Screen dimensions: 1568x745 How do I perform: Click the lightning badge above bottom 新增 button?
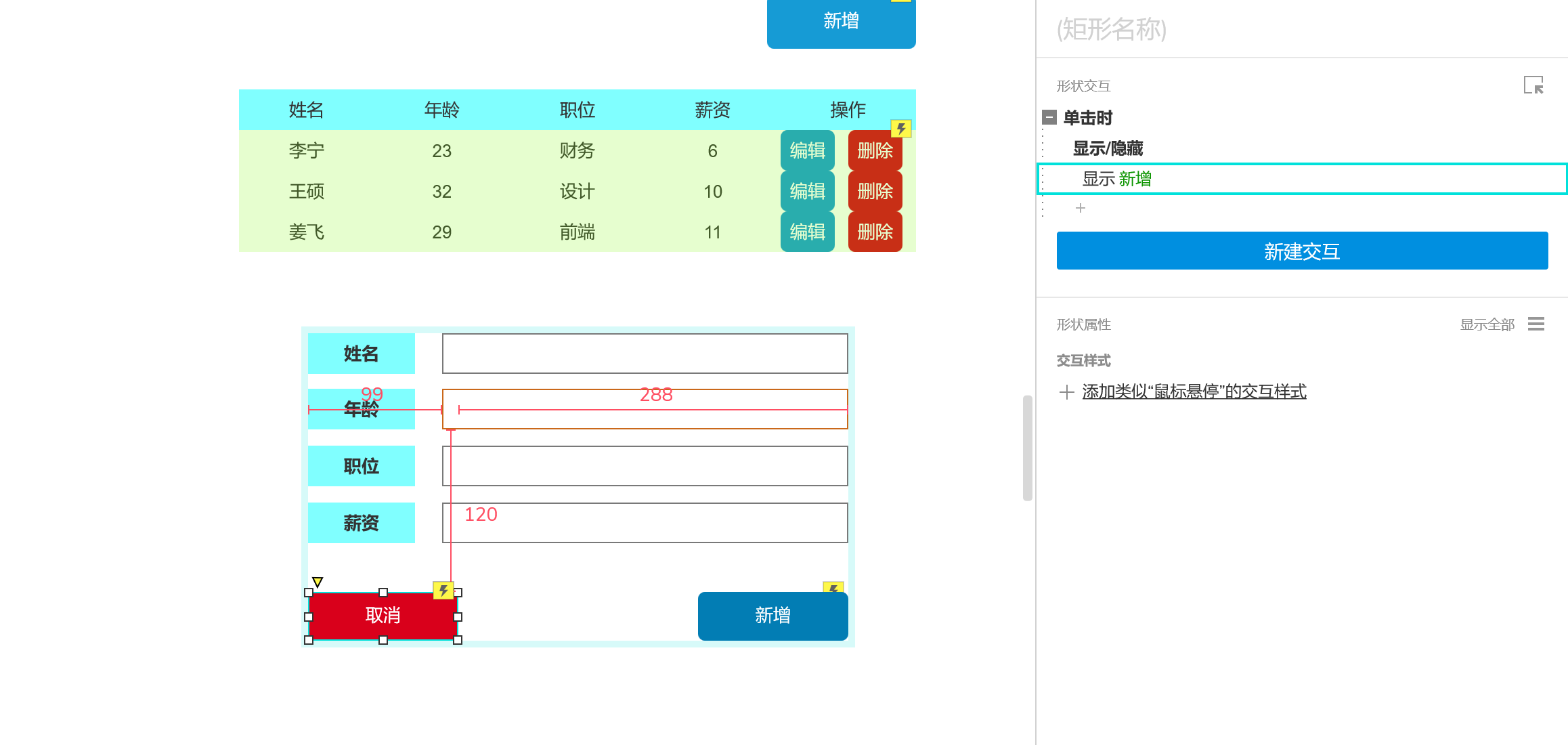[x=833, y=588]
